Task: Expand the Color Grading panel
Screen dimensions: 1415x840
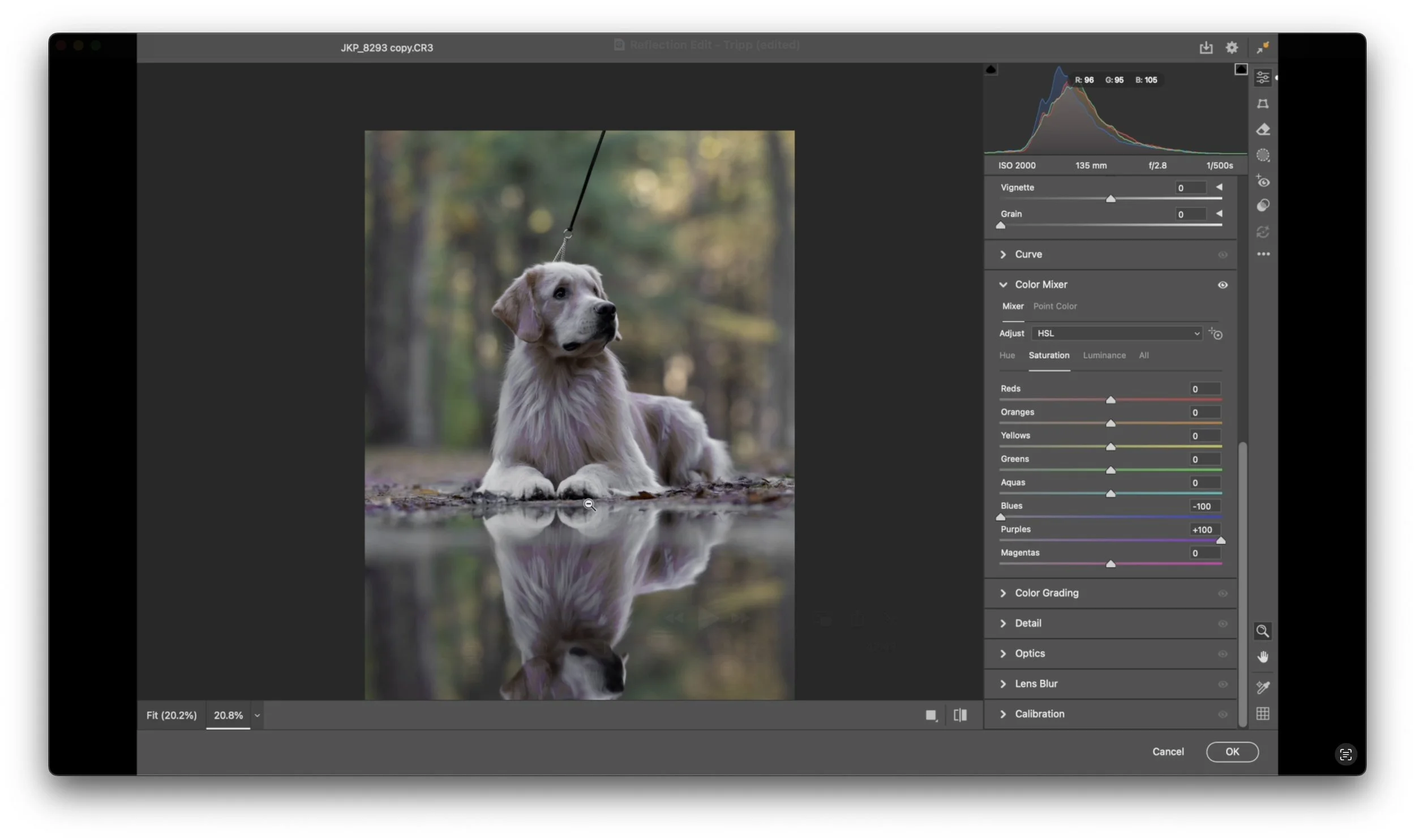Action: tap(1046, 593)
